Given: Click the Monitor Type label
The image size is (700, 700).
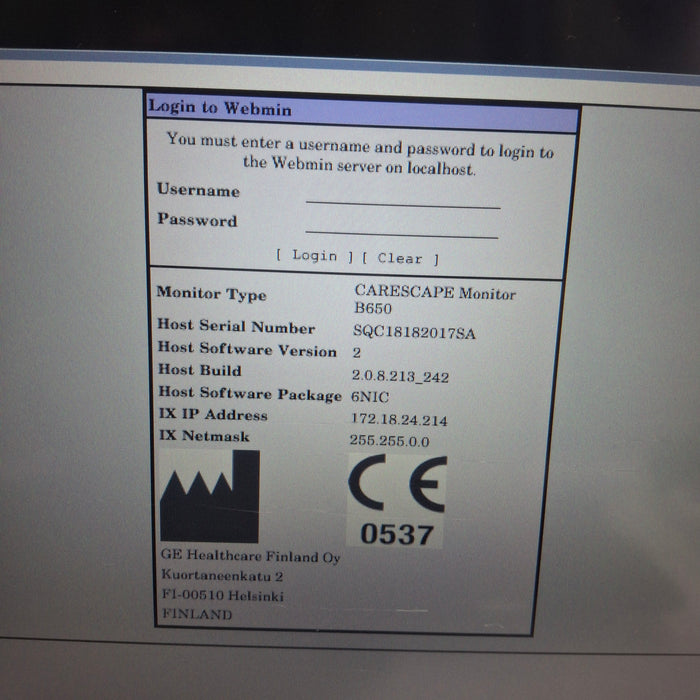Looking at the screenshot, I should pos(211,294).
